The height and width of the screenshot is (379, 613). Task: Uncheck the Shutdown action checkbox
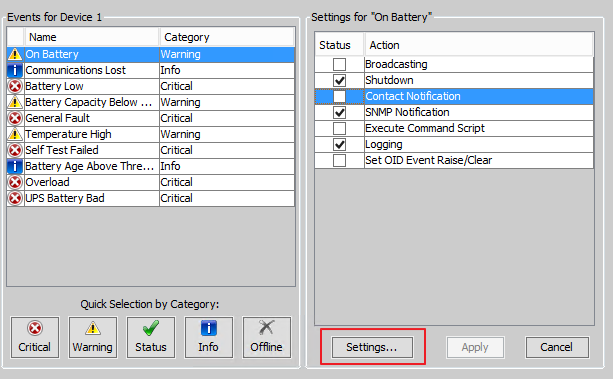339,80
